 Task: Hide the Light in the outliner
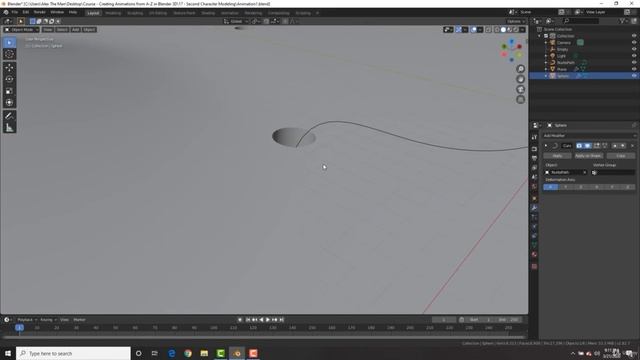[634, 56]
